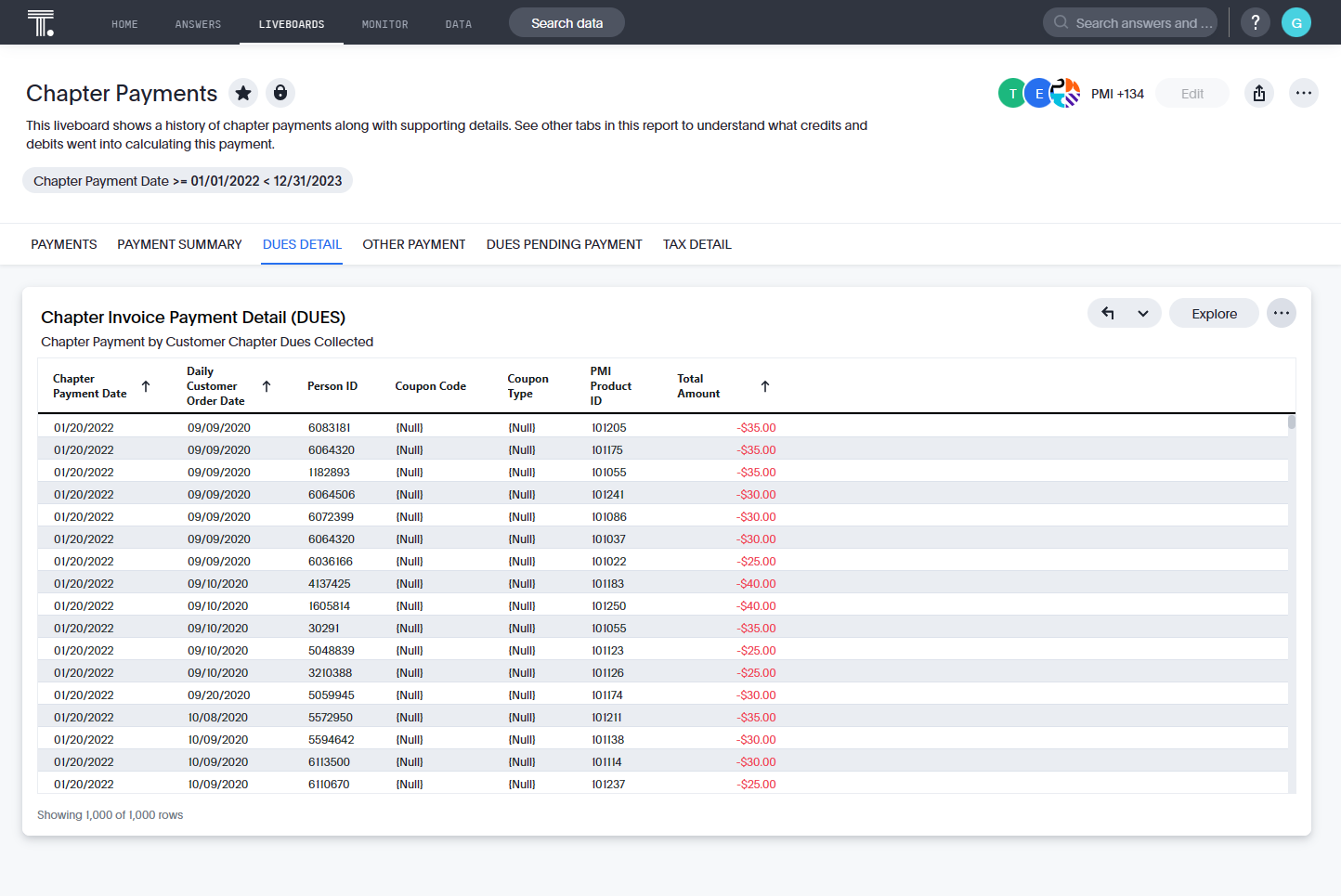Mark Chapter Payments as favorite with star

(x=243, y=93)
